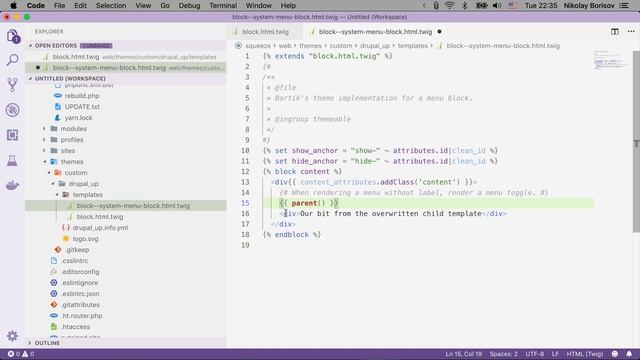Open the Terminal menu
The image size is (640, 360).
tap(223, 5)
